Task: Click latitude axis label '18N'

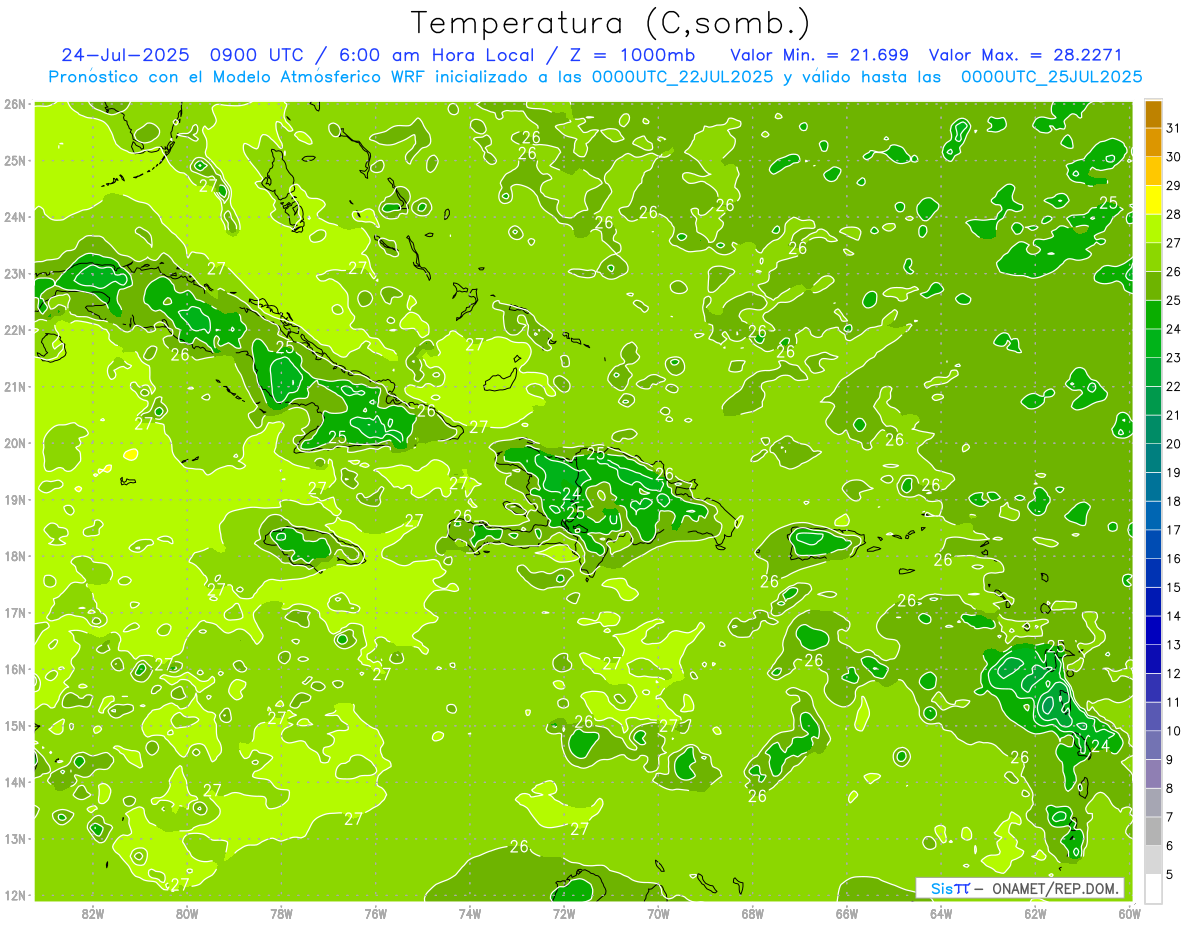Action: [15, 556]
